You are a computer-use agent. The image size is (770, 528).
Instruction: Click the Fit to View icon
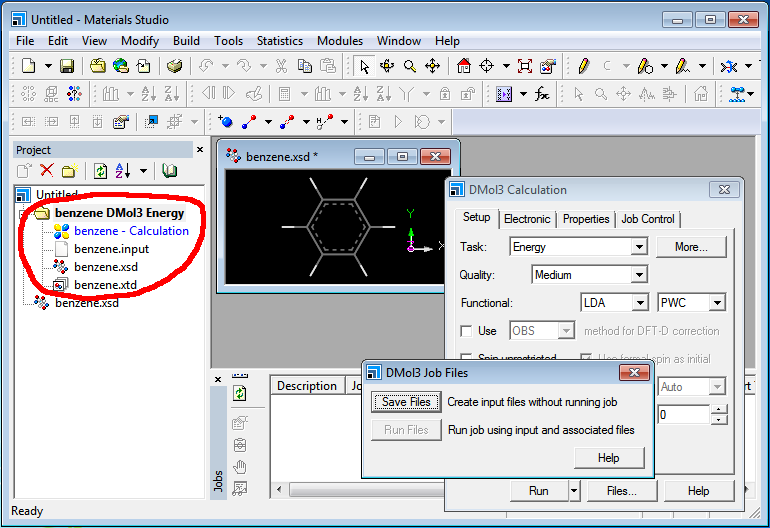pos(524,66)
